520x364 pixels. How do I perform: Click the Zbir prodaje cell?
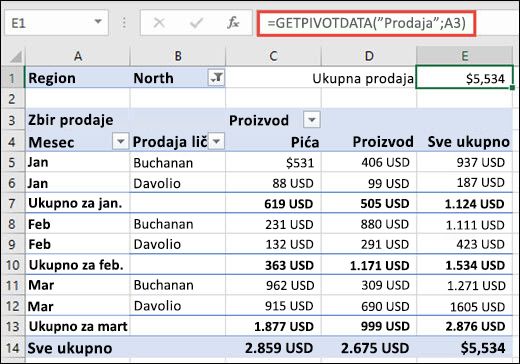point(78,120)
